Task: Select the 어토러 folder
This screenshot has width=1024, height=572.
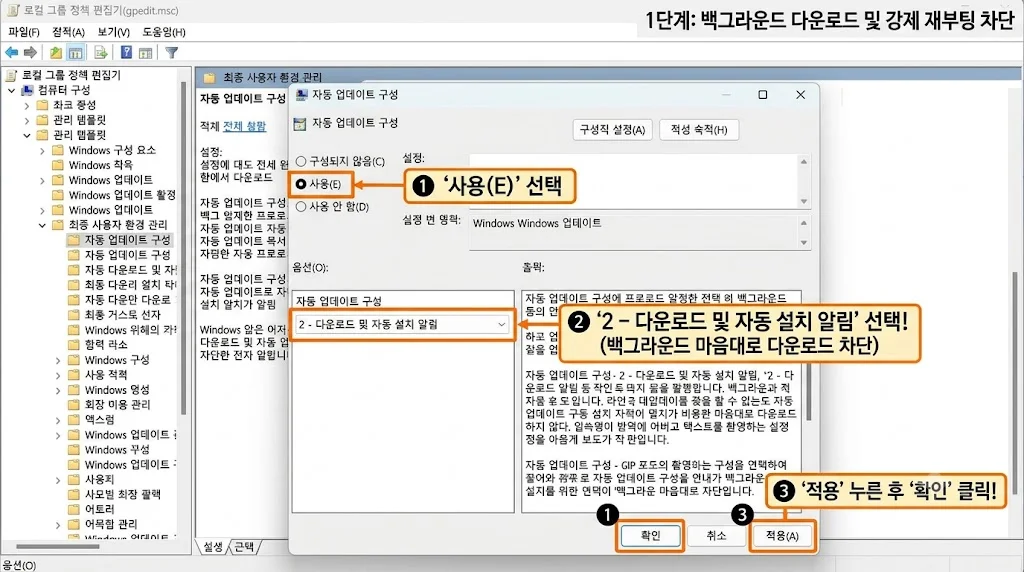Action: 99,509
